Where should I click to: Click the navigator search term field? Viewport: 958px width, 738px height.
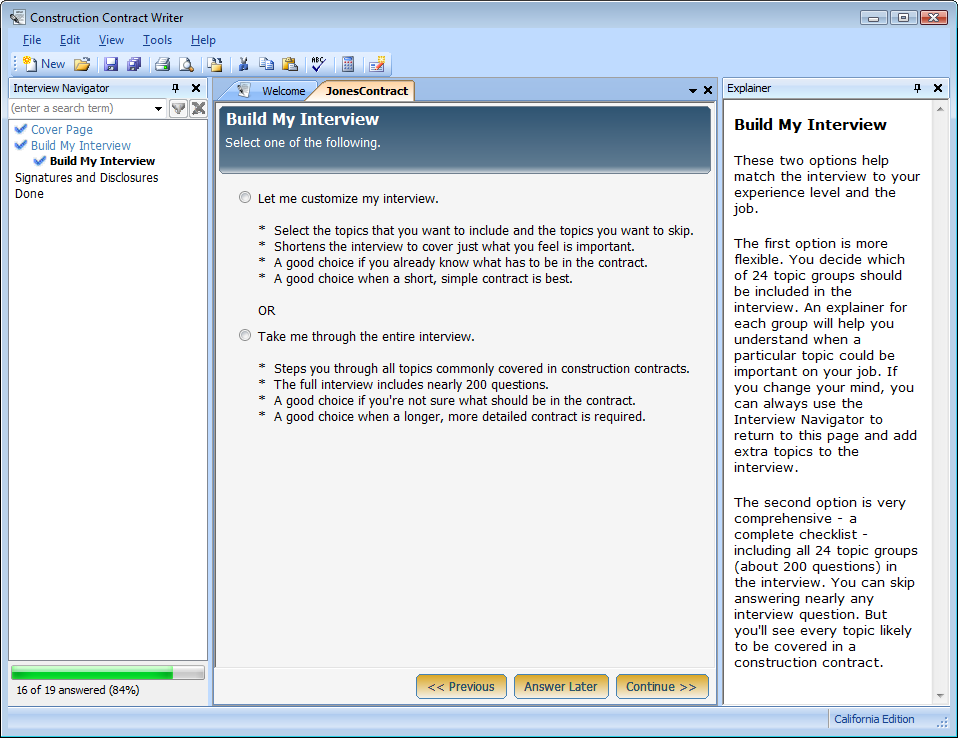click(x=81, y=109)
